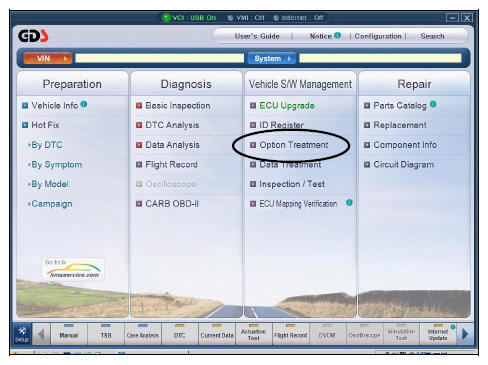Click the Repair column header

tap(414, 84)
